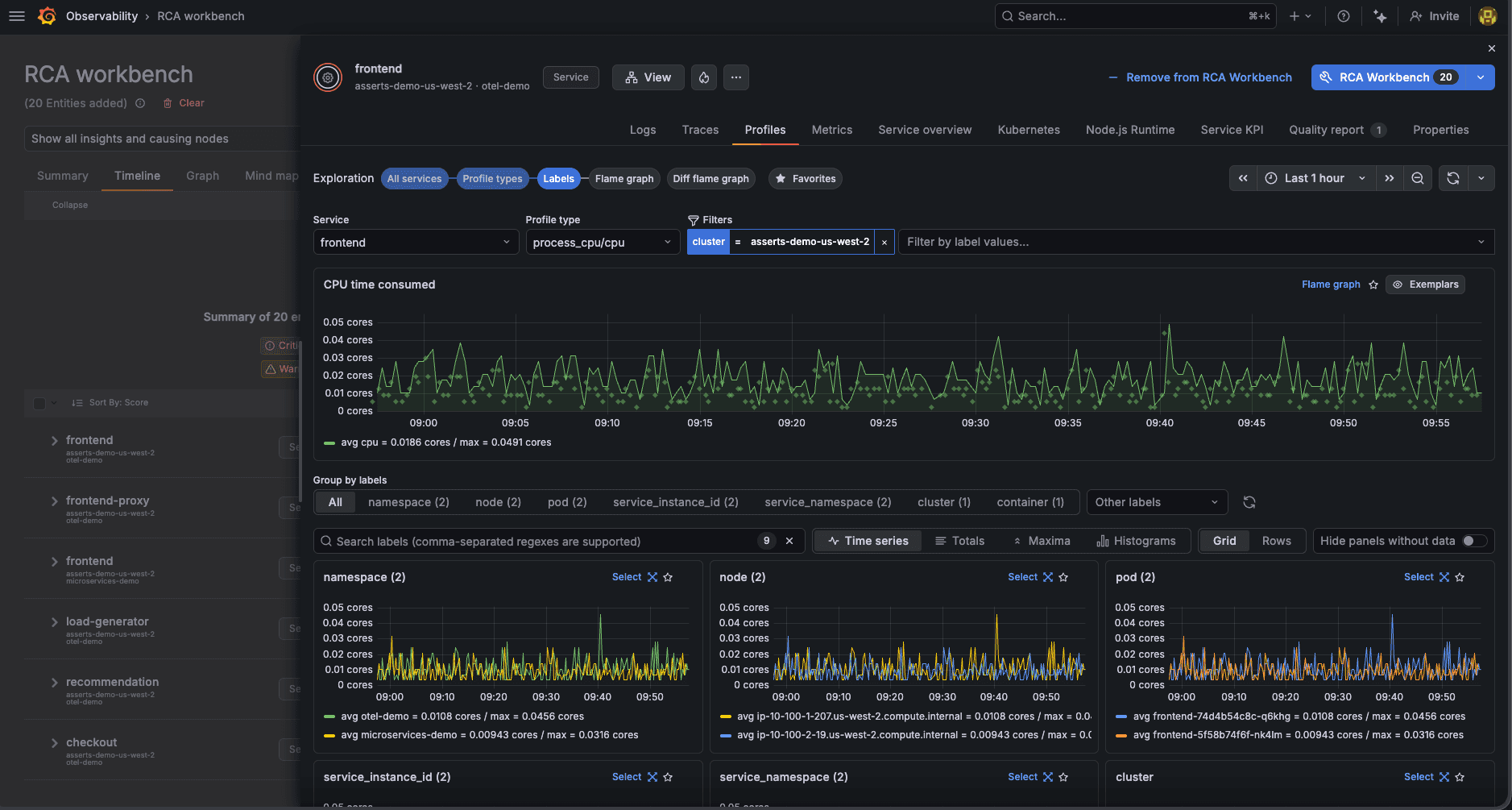Switch to the Traces tab
The image size is (1512, 810).
click(x=699, y=130)
